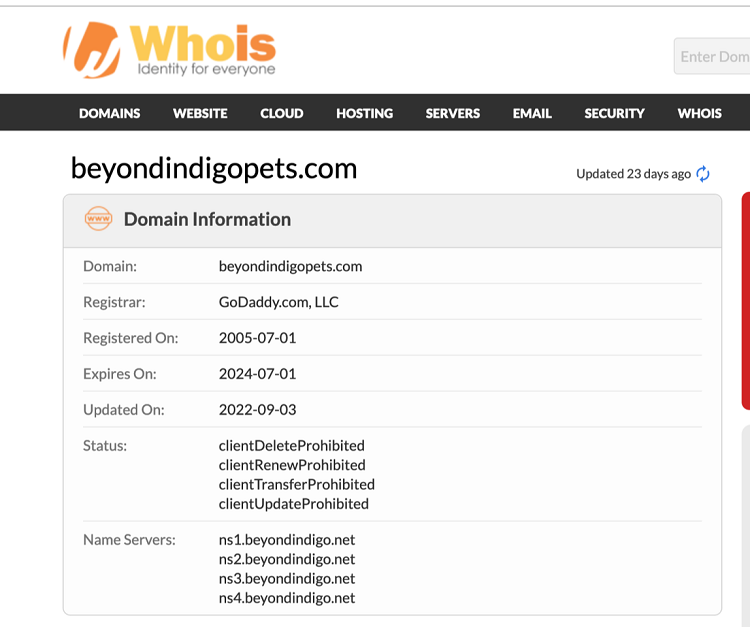Select expiry date 2024-07-01
The height and width of the screenshot is (627, 750).
pyautogui.click(x=257, y=374)
